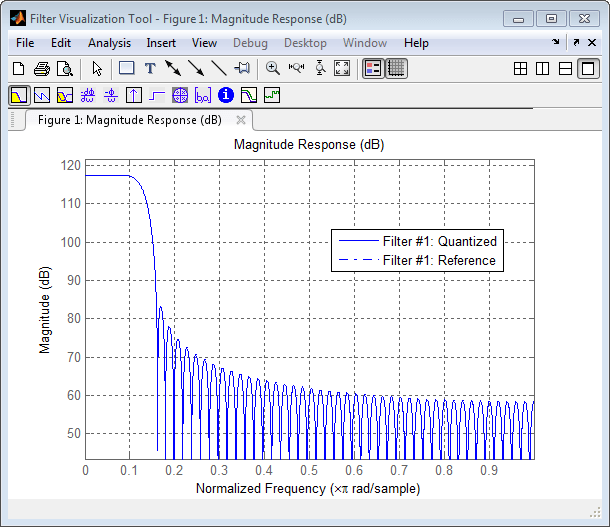This screenshot has height=527, width=610.
Task: Open the Pole/Zero plot view
Action: 180,96
